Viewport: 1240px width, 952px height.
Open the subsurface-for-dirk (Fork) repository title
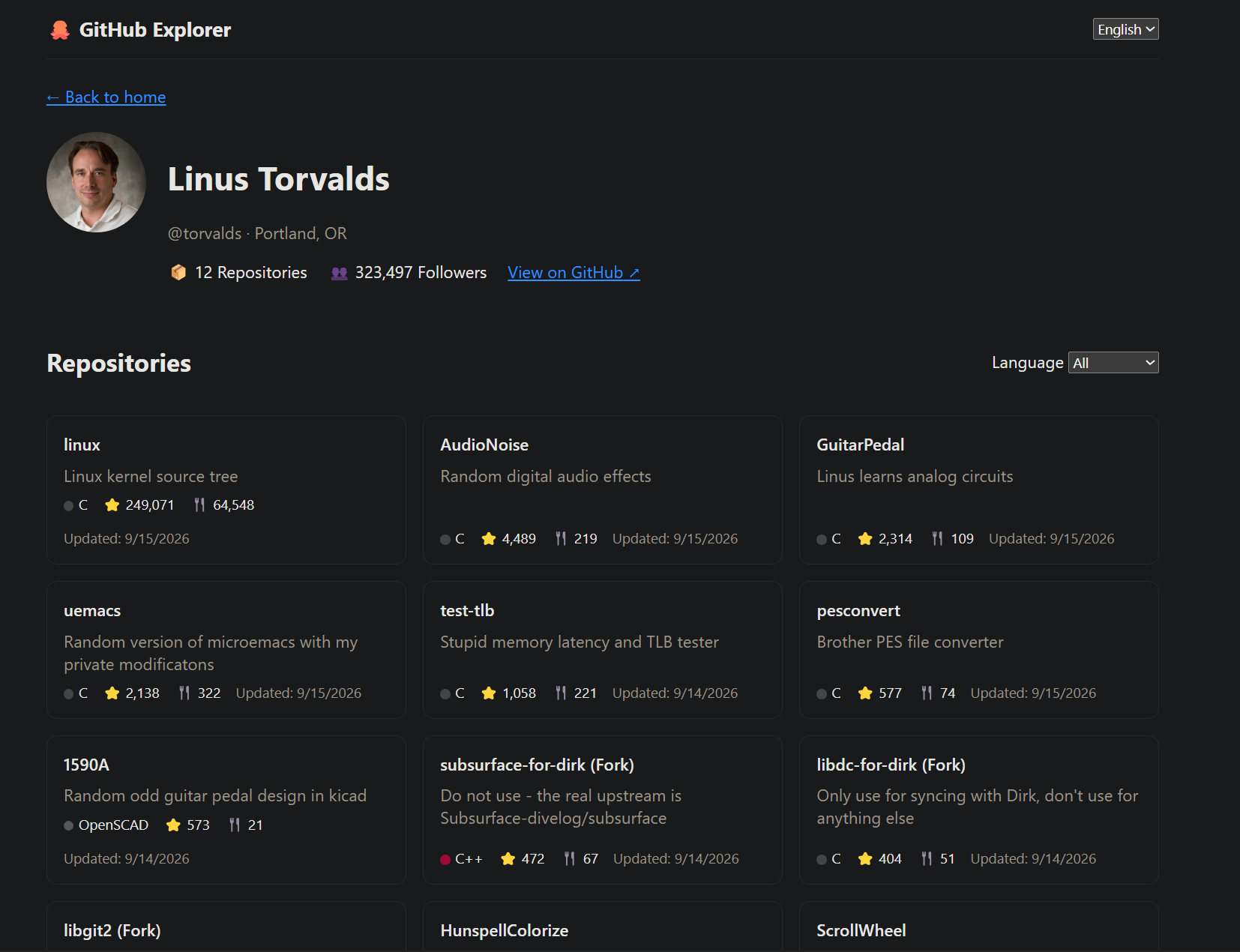pyautogui.click(x=537, y=765)
